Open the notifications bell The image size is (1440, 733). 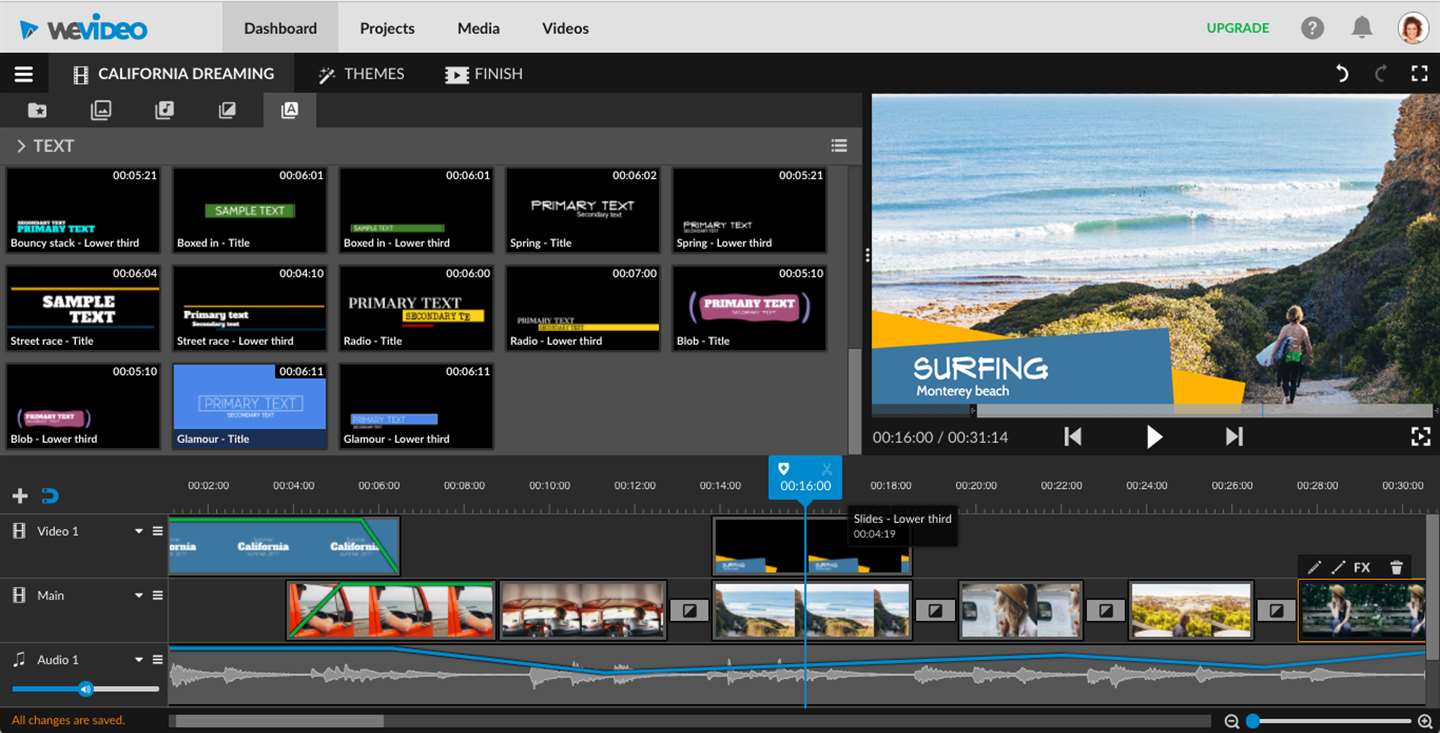click(1362, 27)
